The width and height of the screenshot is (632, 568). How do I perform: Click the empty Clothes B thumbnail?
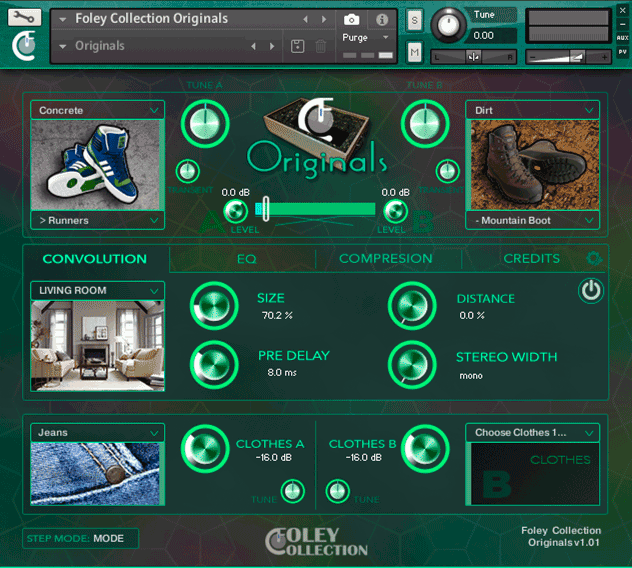click(535, 474)
